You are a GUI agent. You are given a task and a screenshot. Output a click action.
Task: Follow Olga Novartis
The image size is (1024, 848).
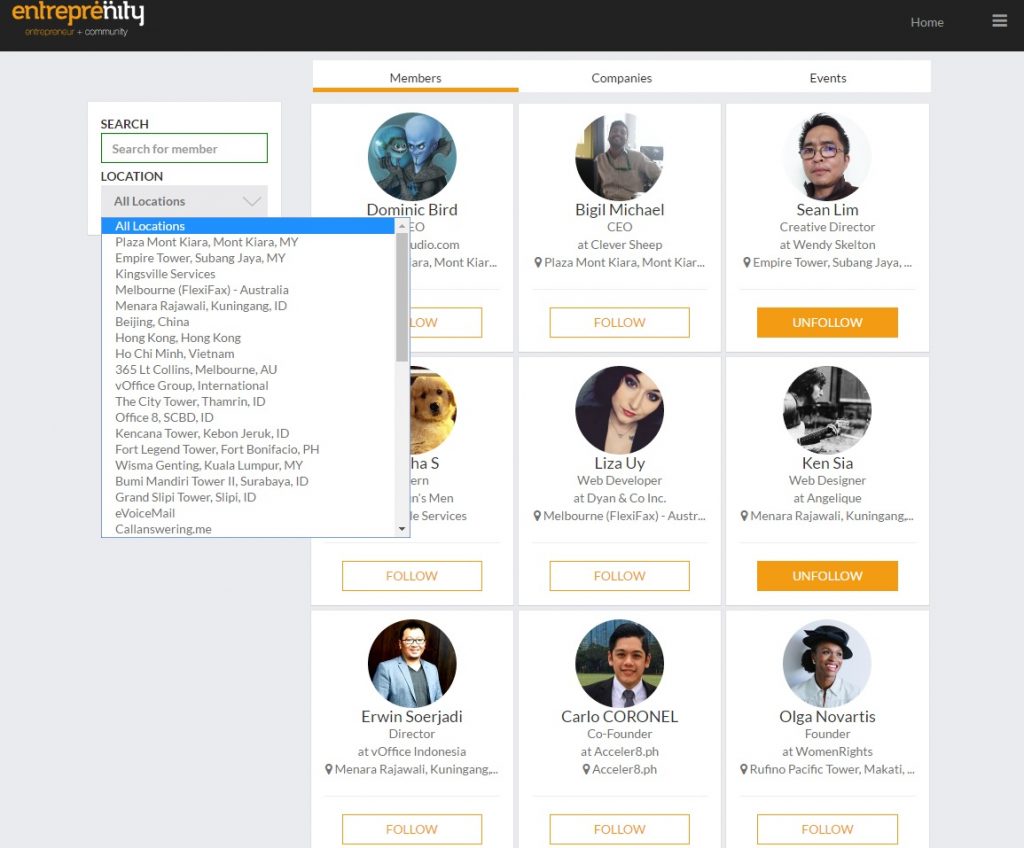coord(827,830)
